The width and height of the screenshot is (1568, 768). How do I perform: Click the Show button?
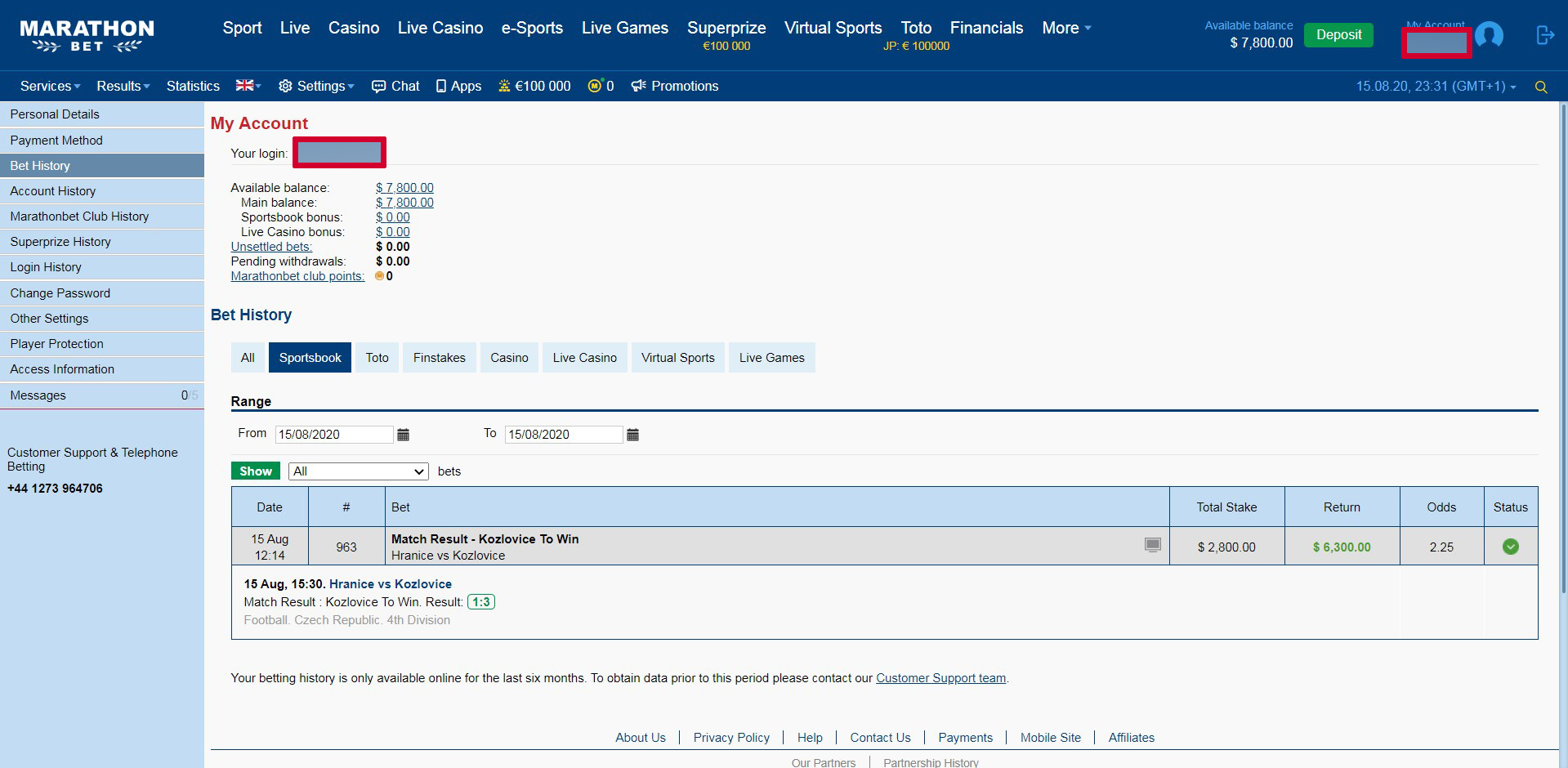click(255, 471)
